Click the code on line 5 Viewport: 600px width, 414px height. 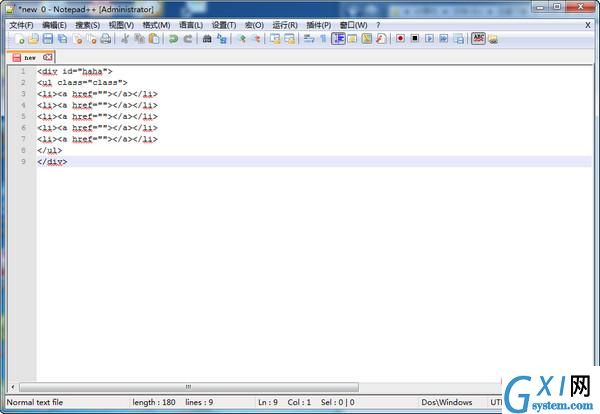coord(97,117)
